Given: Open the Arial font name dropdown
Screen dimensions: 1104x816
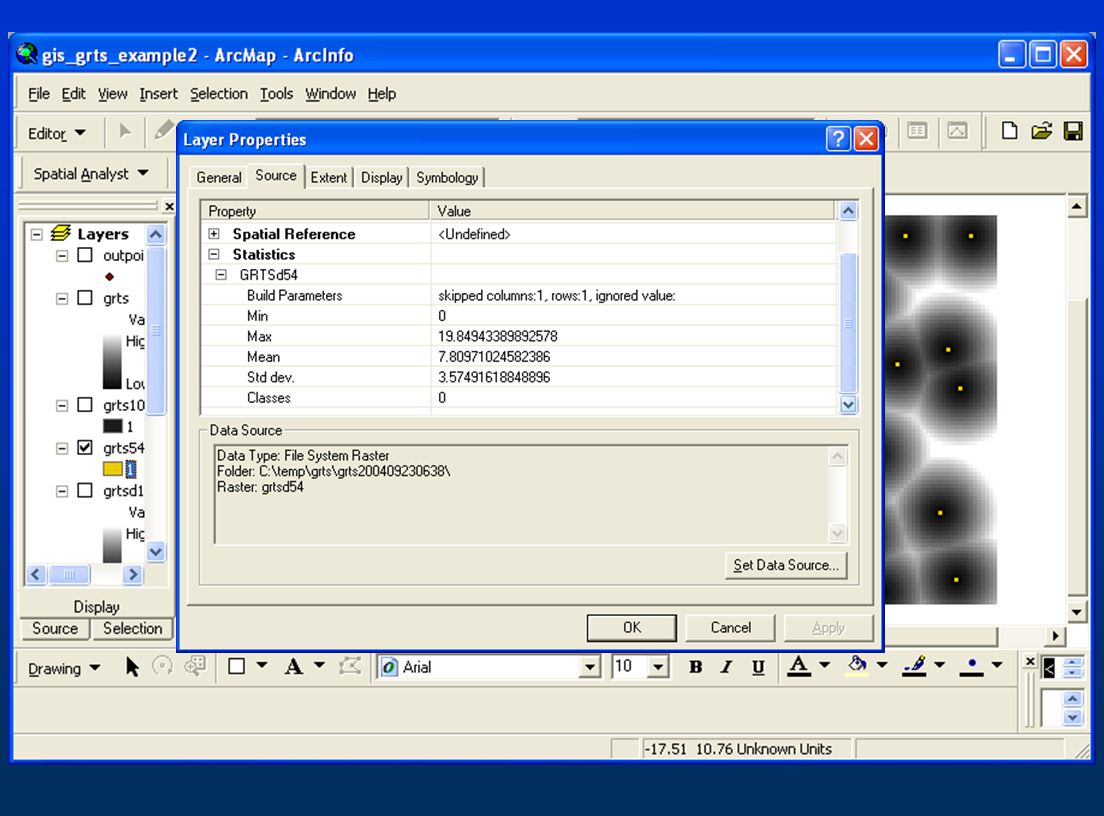Looking at the screenshot, I should coord(590,667).
